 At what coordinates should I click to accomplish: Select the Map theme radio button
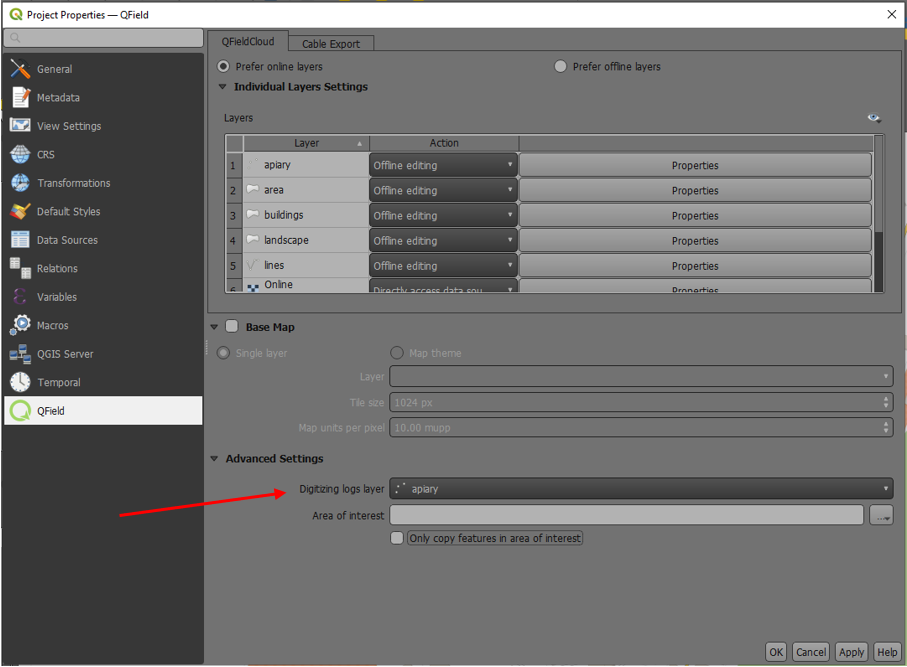point(397,352)
